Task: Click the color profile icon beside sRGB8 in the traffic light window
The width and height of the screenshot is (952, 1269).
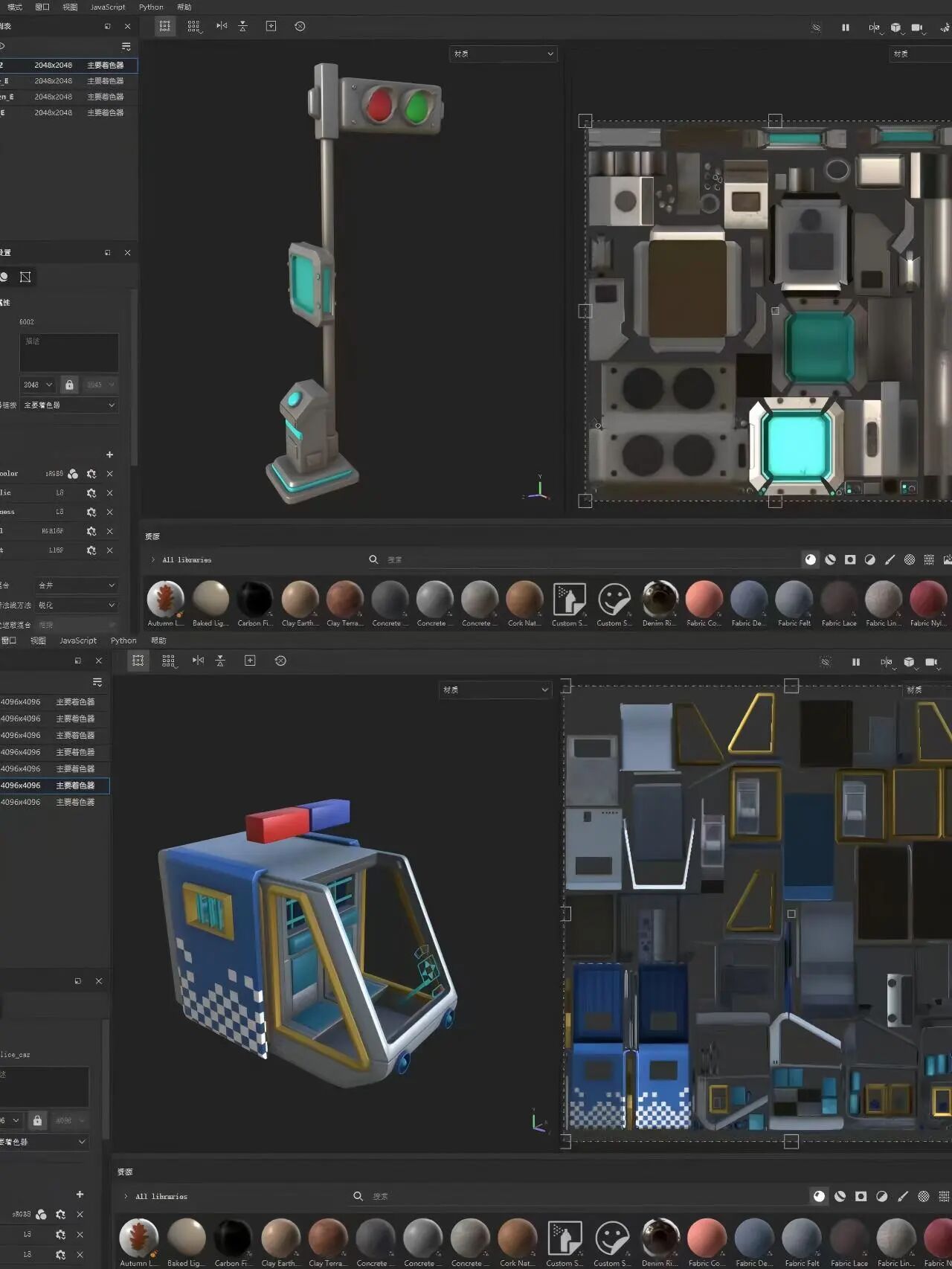Action: 73,474
